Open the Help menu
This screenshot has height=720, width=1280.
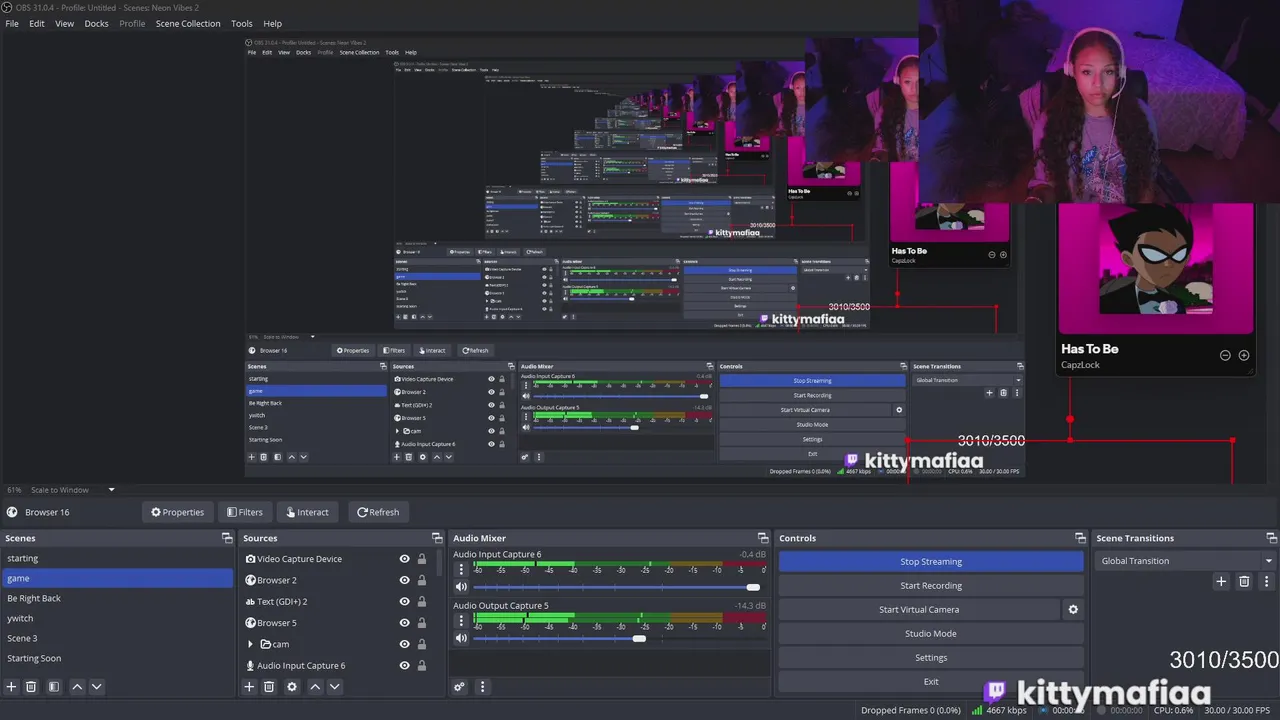(x=272, y=23)
